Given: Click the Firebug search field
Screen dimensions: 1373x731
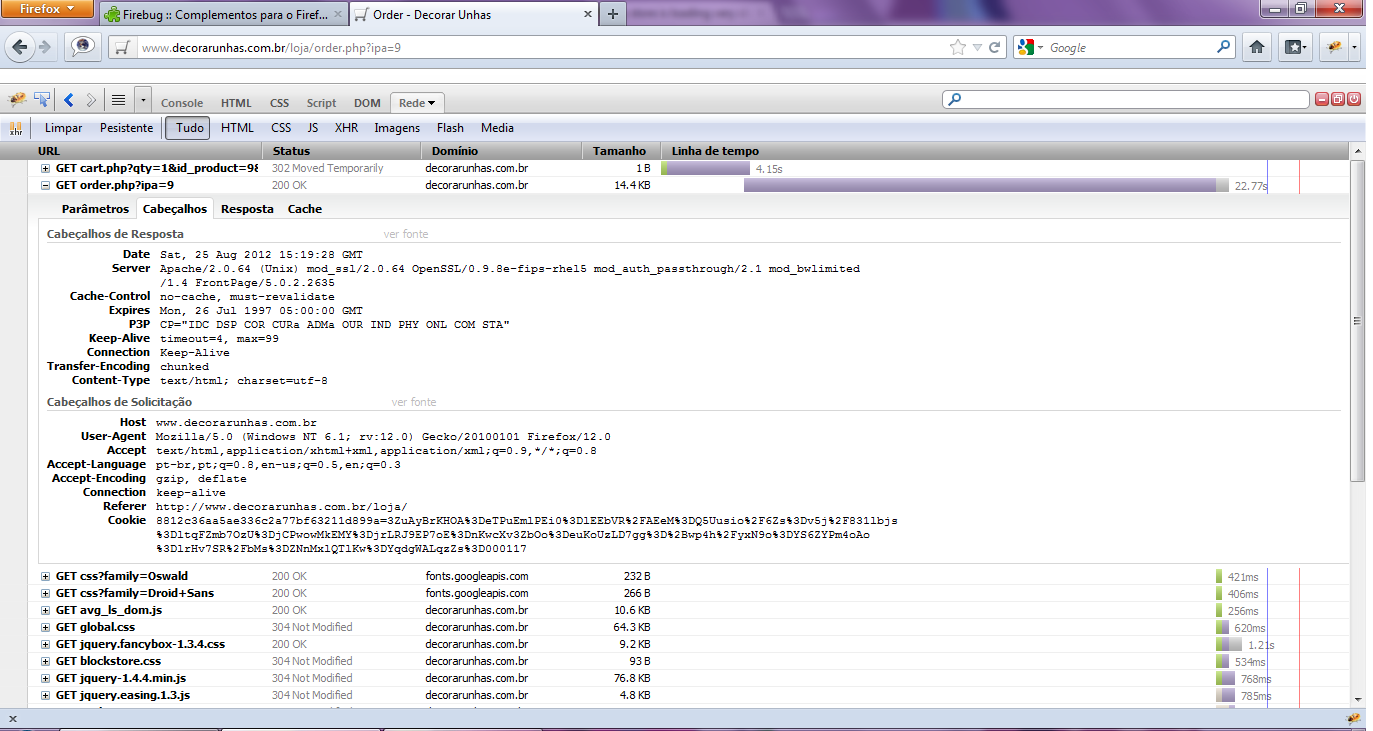Looking at the screenshot, I should pyautogui.click(x=1125, y=100).
